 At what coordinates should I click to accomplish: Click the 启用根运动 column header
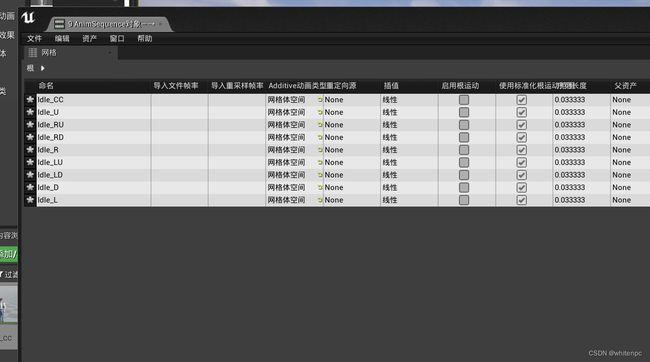(460, 86)
